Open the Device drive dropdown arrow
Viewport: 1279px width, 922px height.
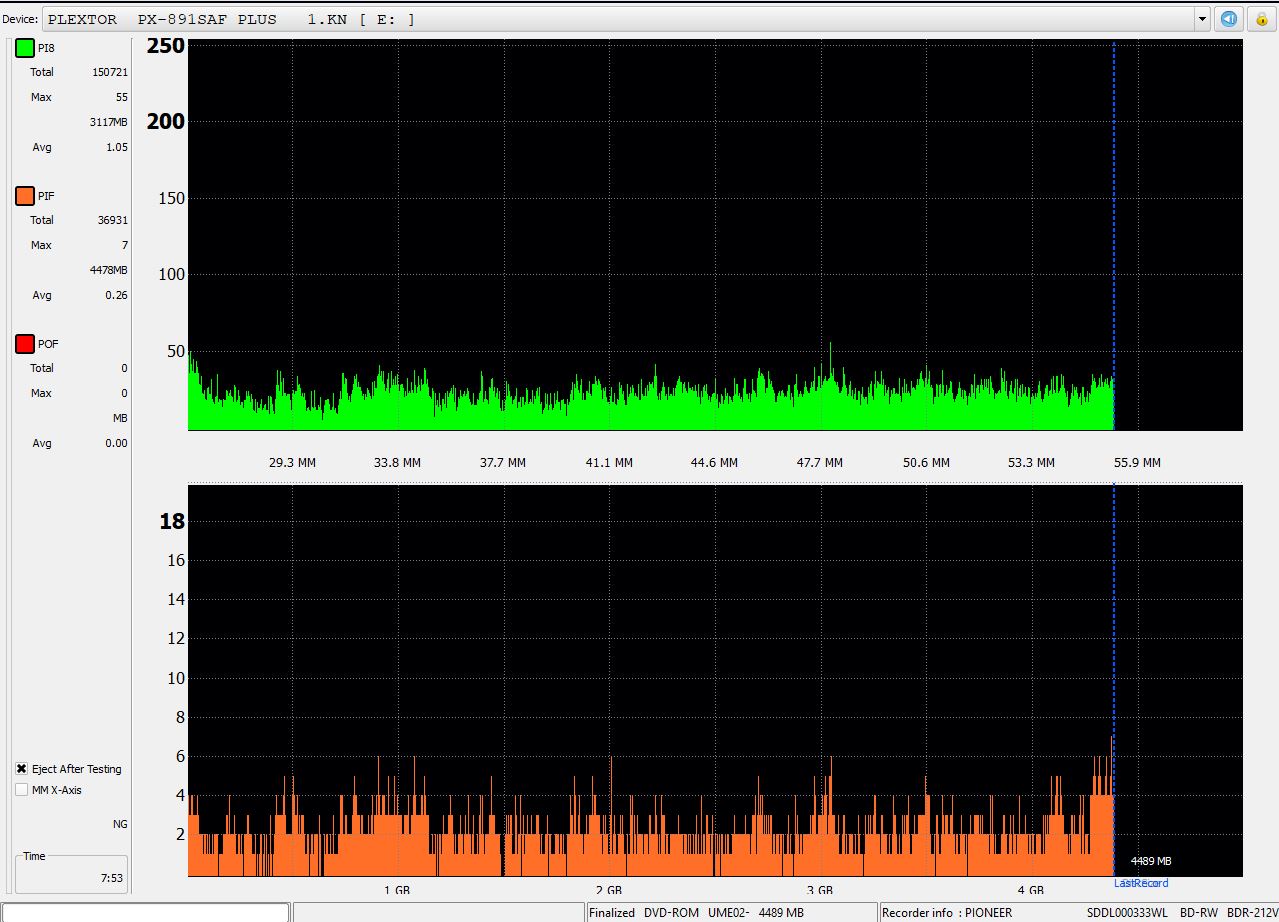[1202, 19]
